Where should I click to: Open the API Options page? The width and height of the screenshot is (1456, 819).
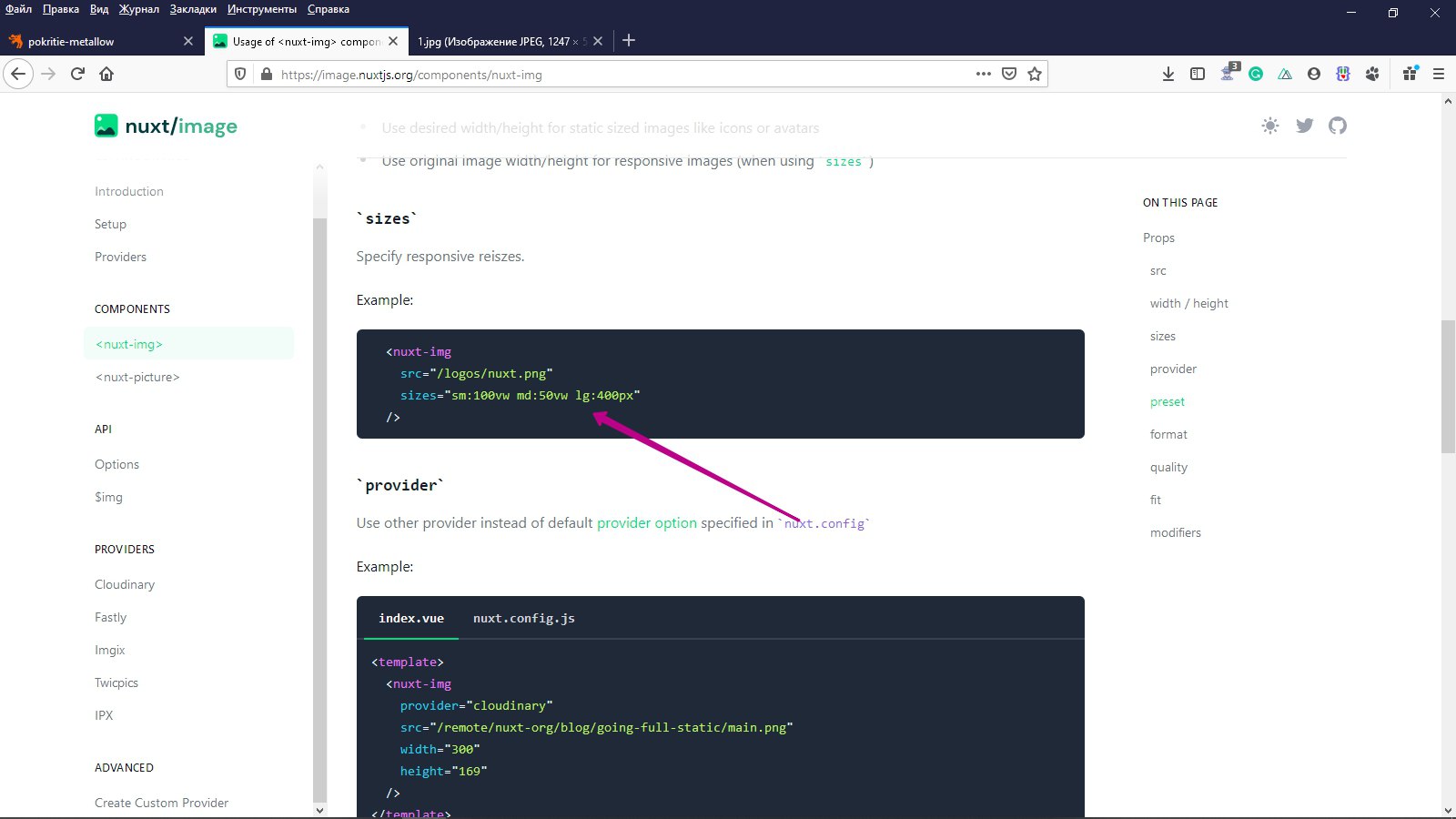(116, 464)
